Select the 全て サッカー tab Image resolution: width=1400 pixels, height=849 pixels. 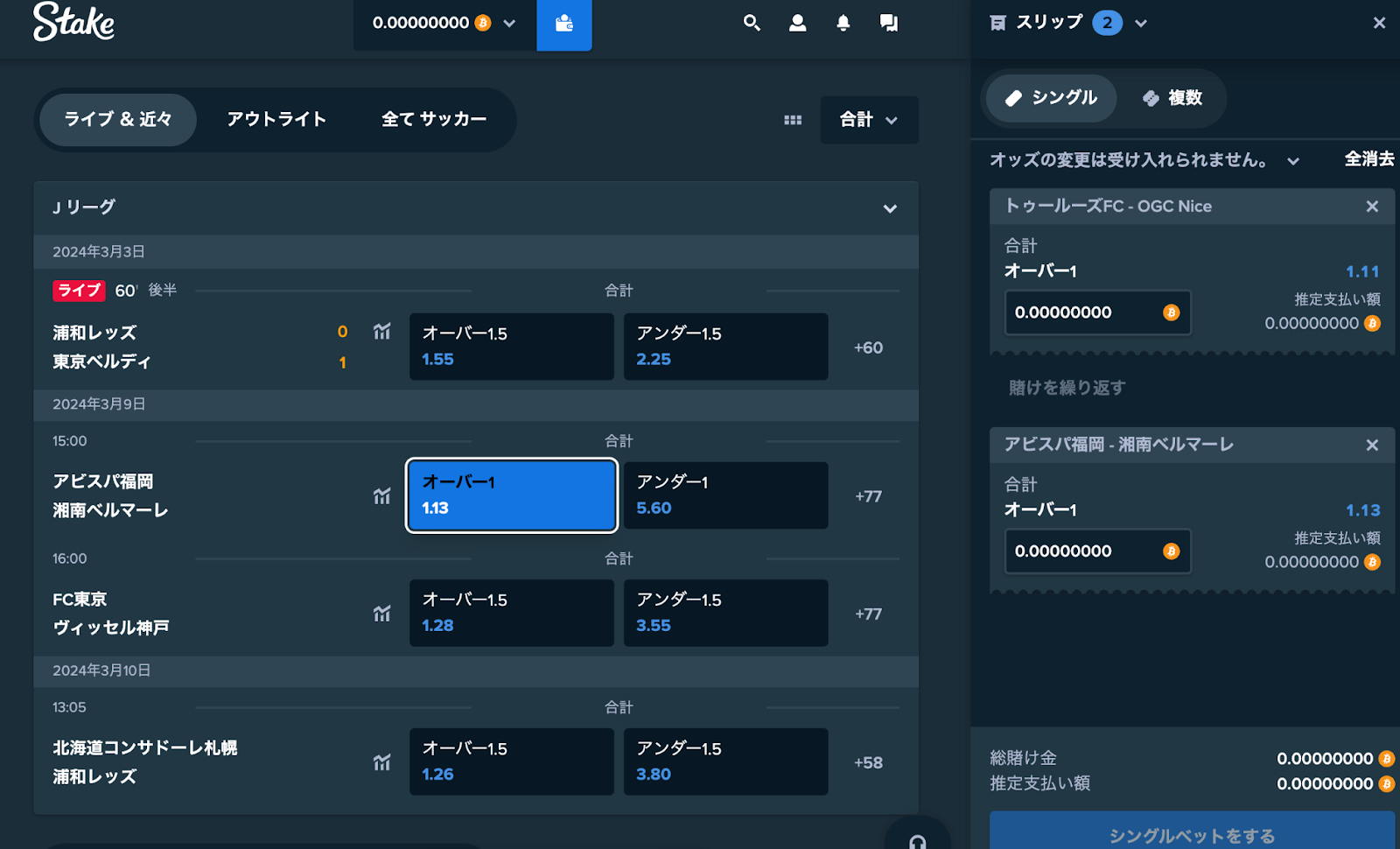coord(434,120)
